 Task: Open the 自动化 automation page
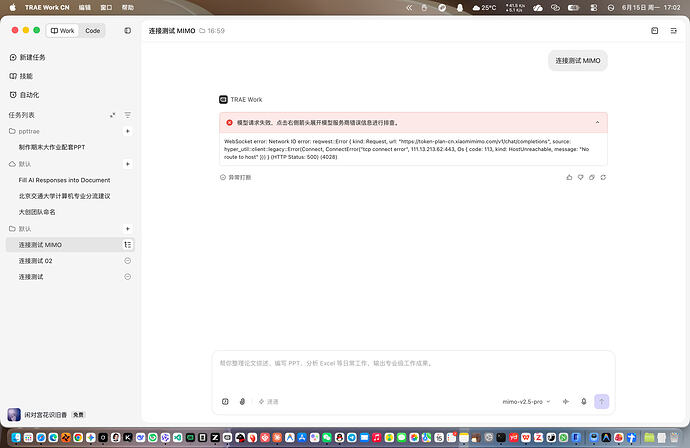pyautogui.click(x=24, y=95)
